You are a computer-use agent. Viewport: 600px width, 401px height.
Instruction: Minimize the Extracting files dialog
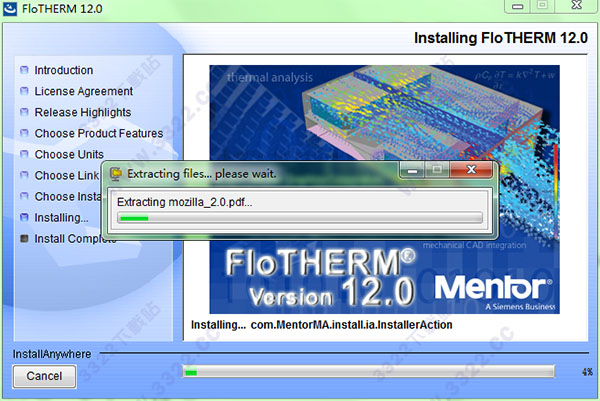(x=412, y=170)
